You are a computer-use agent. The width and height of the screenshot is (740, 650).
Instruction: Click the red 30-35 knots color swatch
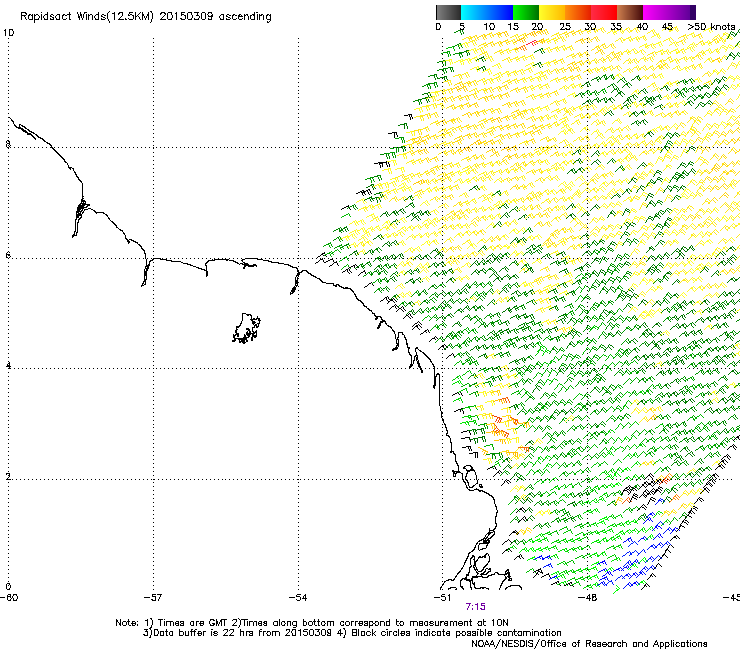coord(604,12)
